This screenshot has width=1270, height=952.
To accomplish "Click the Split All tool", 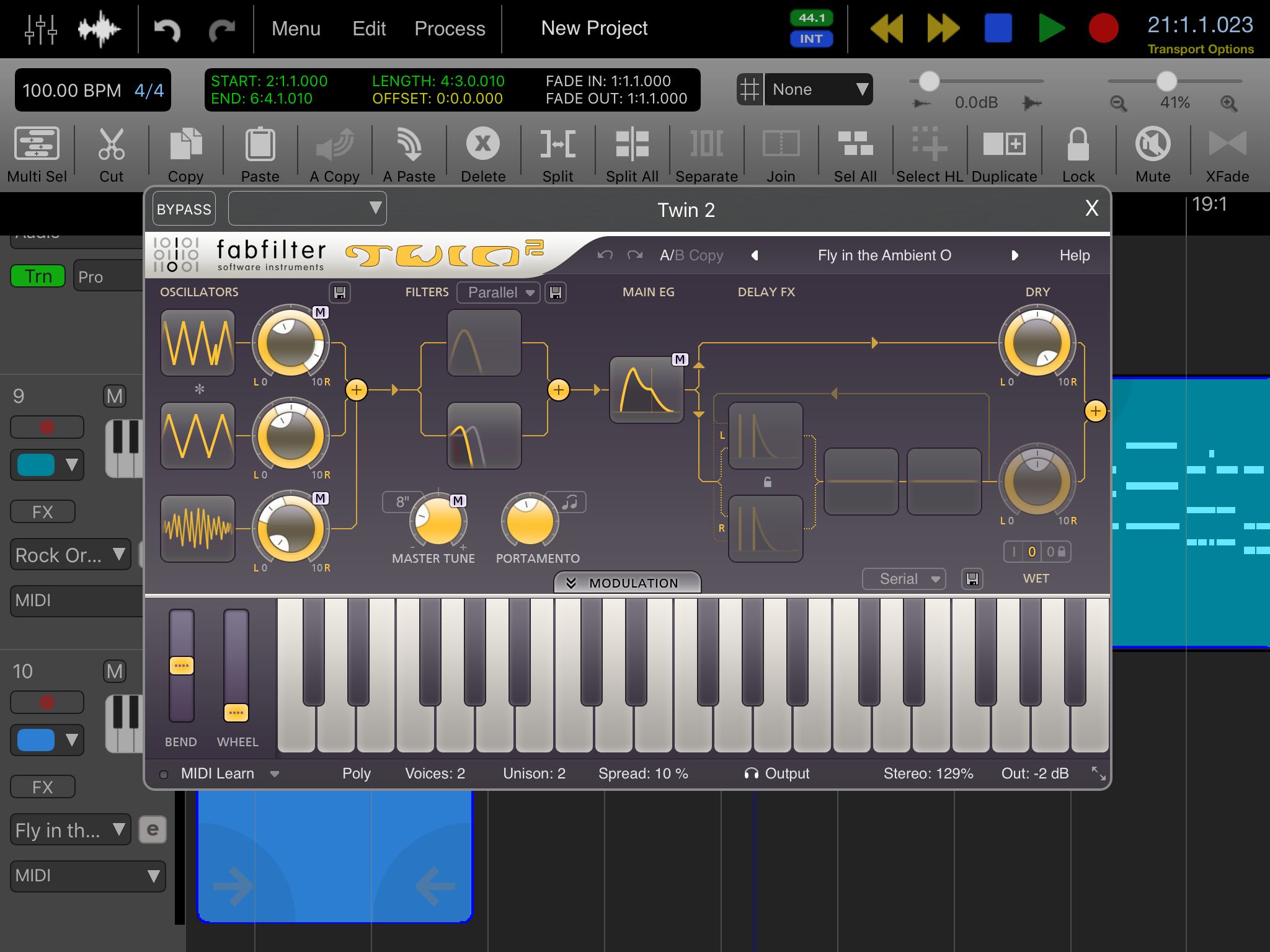I will [x=632, y=155].
